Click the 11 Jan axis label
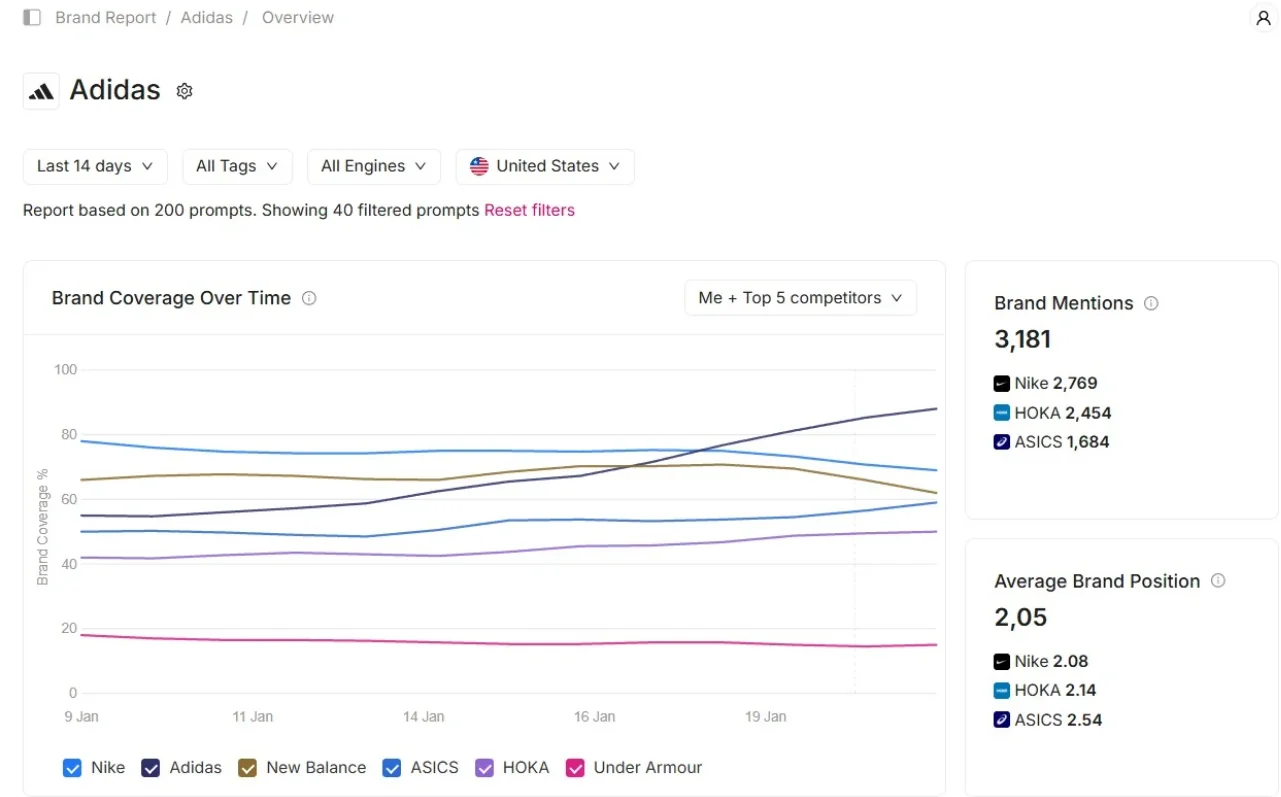This screenshot has height=797, width=1281. (x=252, y=717)
